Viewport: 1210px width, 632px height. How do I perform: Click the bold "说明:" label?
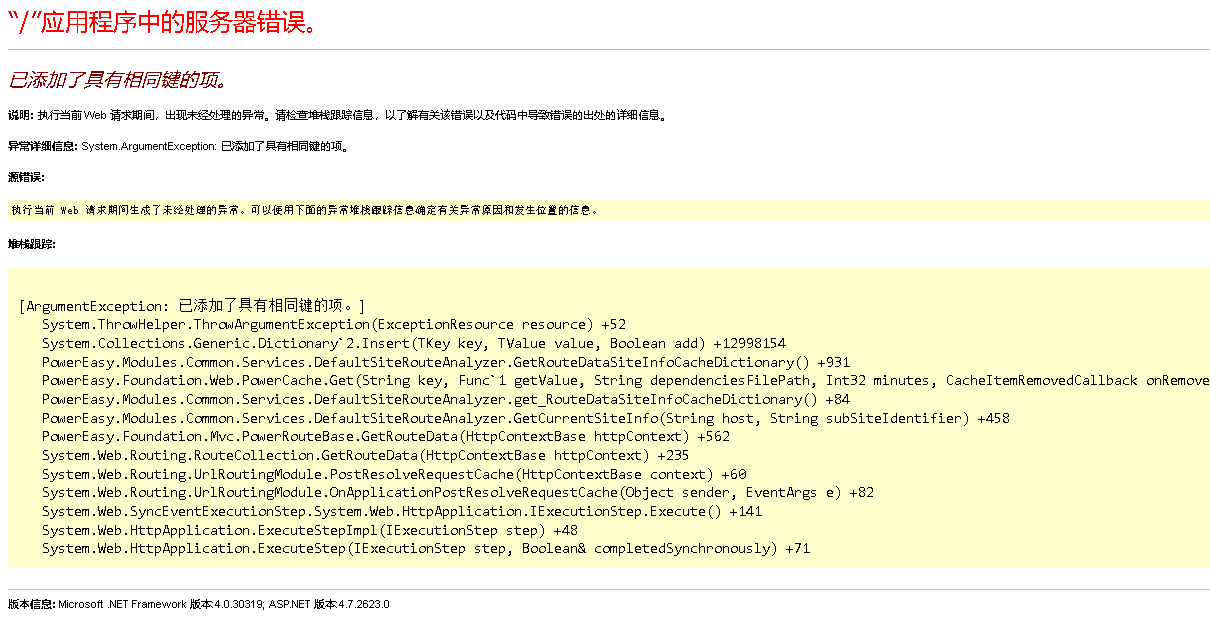point(21,115)
